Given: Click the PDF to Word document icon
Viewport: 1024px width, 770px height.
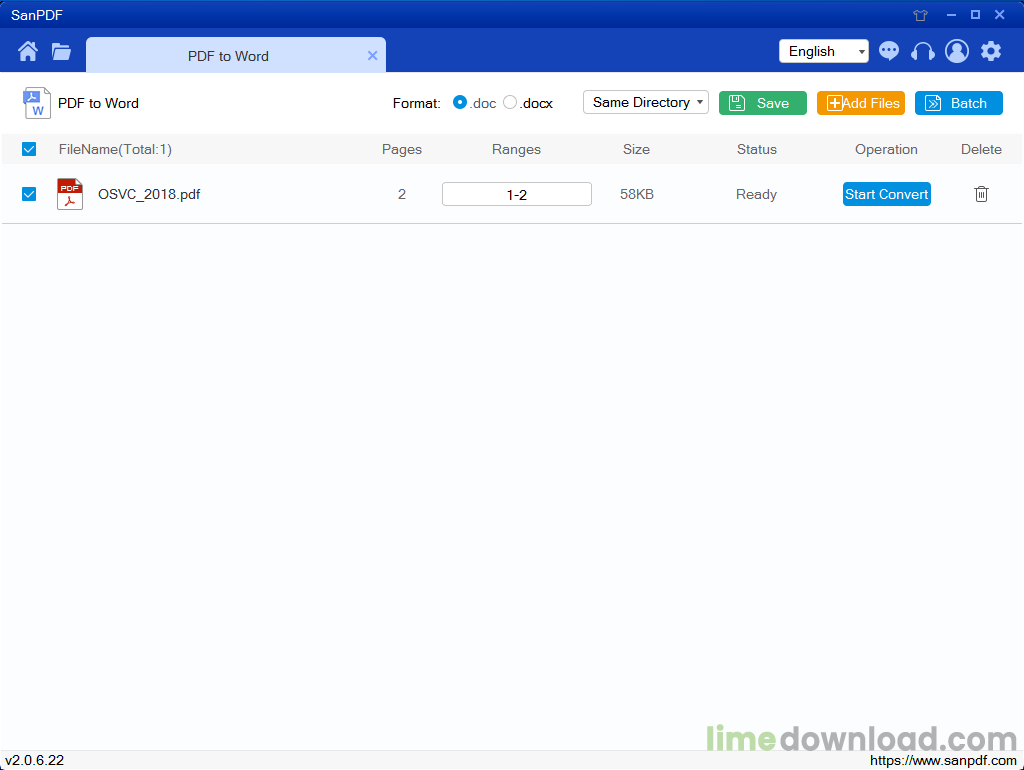Looking at the screenshot, I should tap(37, 103).
